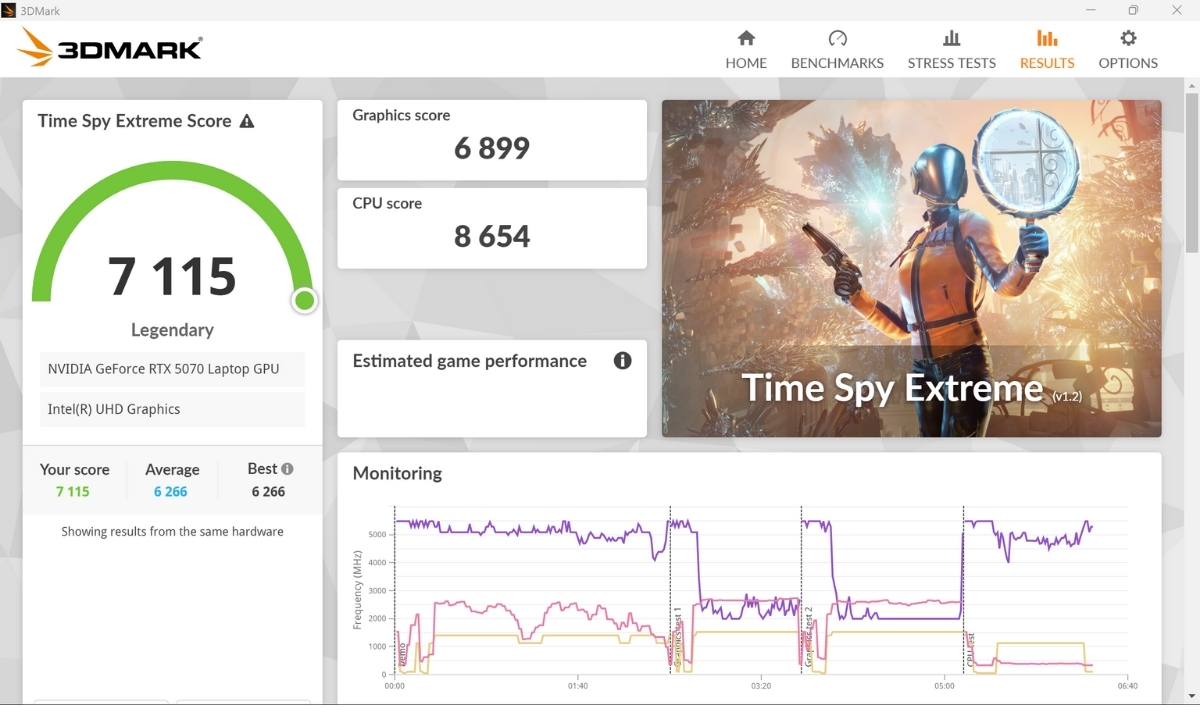The width and height of the screenshot is (1200, 720).
Task: Close the 3DMark window
Action: coord(1177,10)
